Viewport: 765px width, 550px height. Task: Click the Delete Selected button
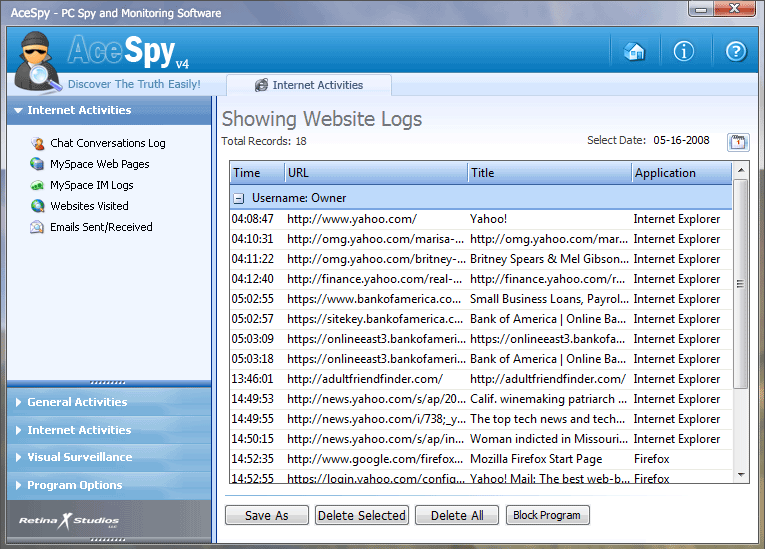pos(362,515)
